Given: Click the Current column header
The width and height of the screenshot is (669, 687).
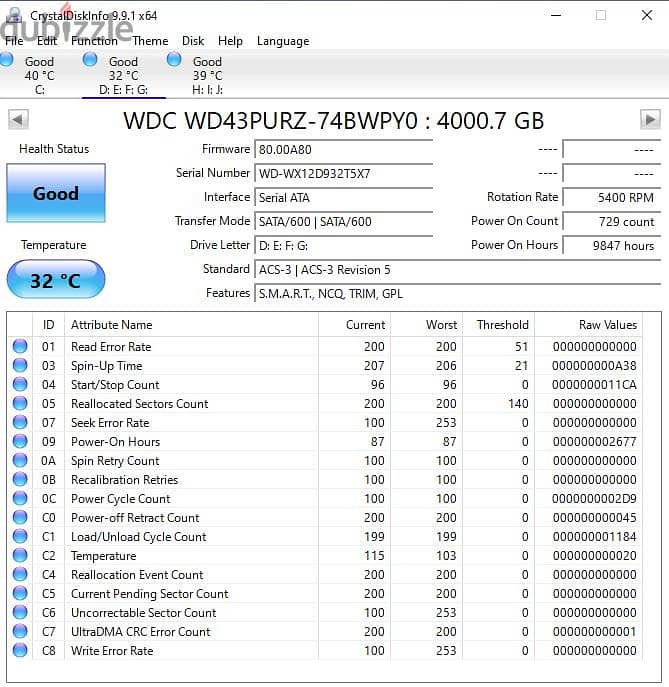Looking at the screenshot, I should [x=354, y=325].
